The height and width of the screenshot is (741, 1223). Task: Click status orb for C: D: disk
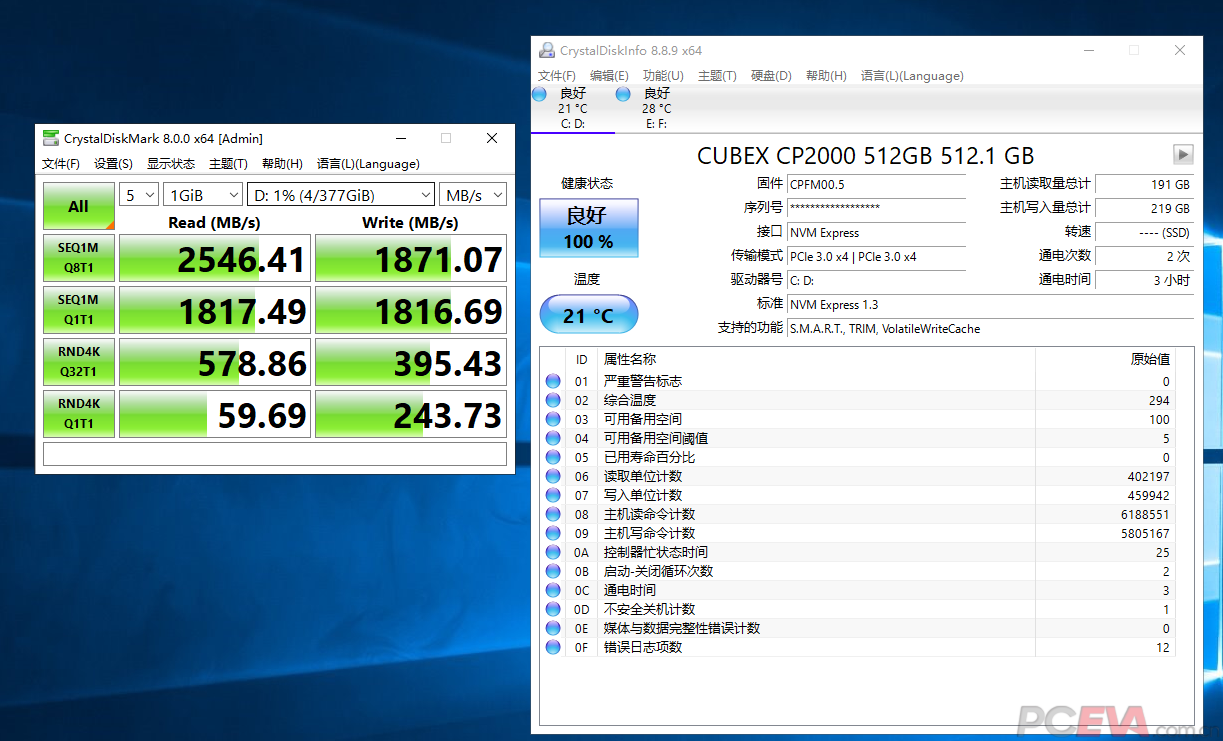click(x=540, y=94)
